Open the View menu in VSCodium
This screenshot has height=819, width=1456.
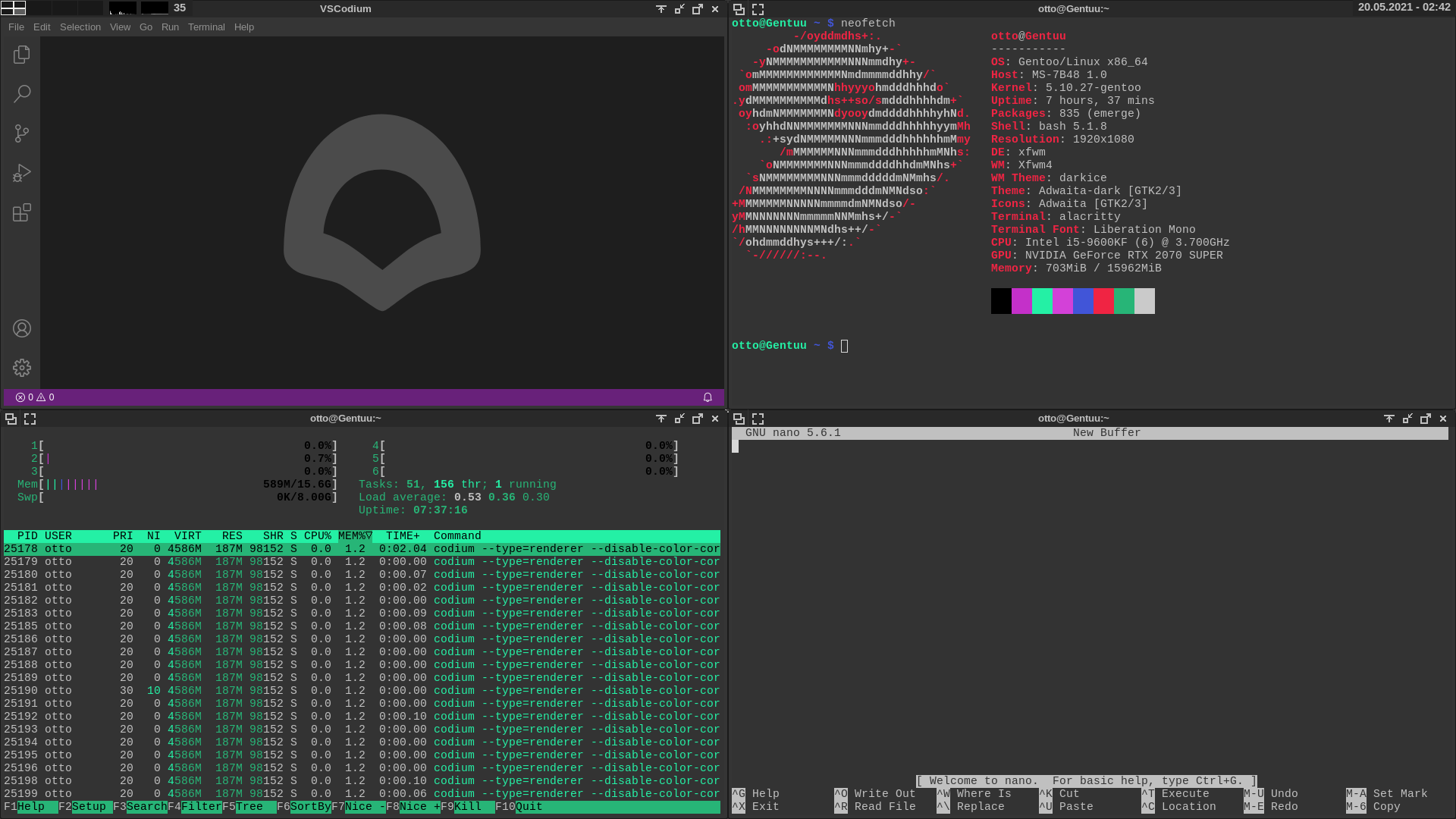coord(120,27)
